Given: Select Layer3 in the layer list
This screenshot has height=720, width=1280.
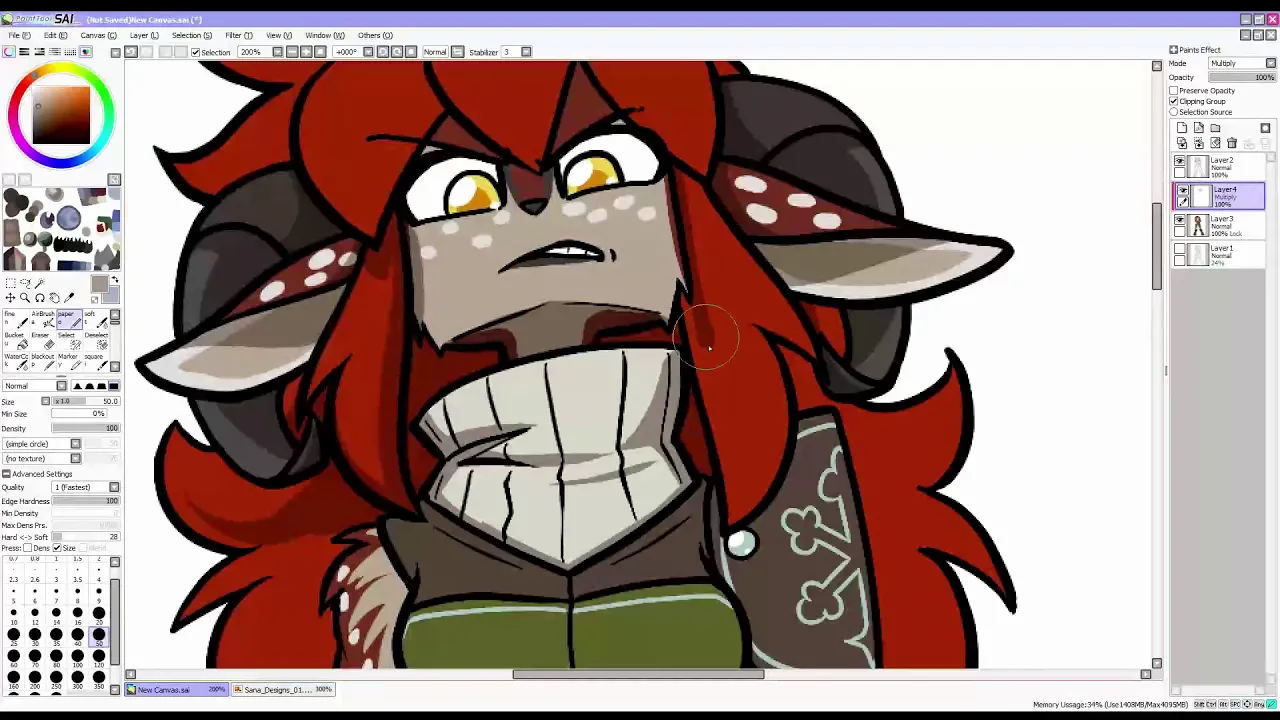Looking at the screenshot, I should (1219, 226).
